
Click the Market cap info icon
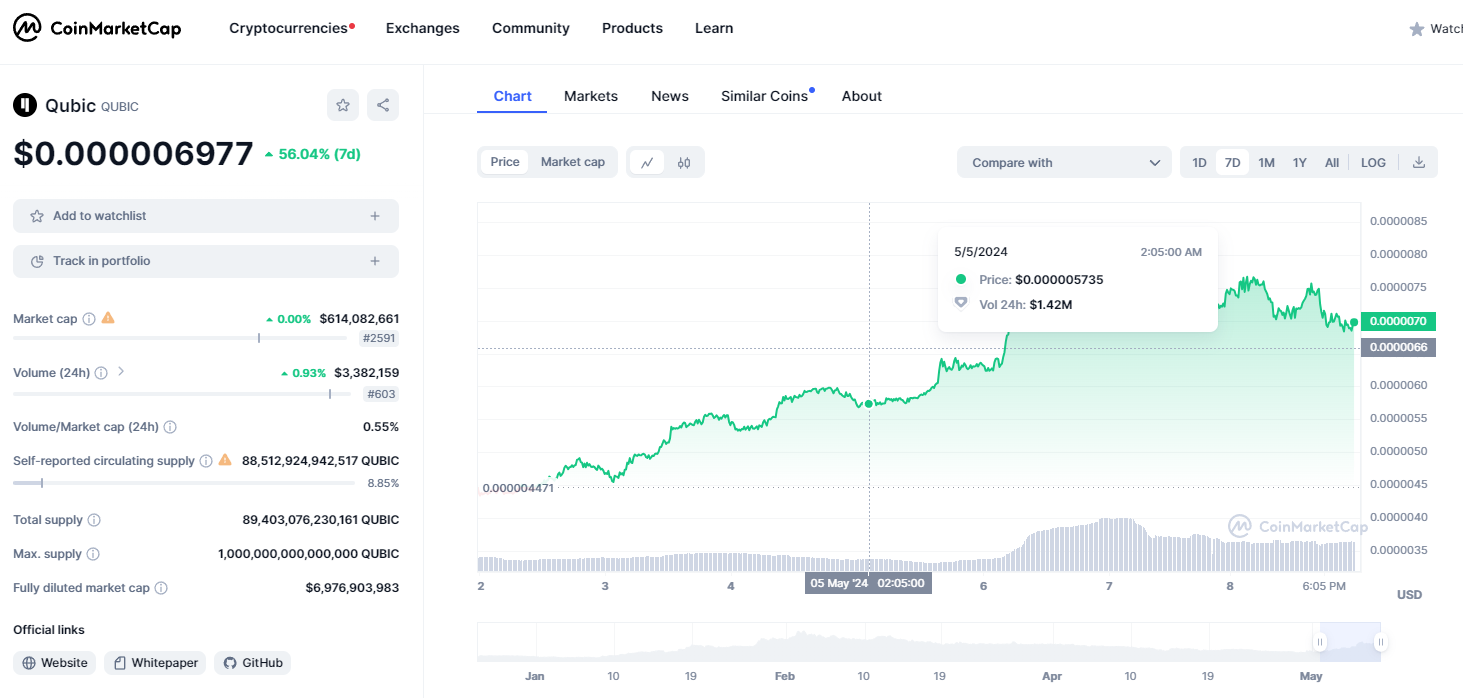click(89, 319)
